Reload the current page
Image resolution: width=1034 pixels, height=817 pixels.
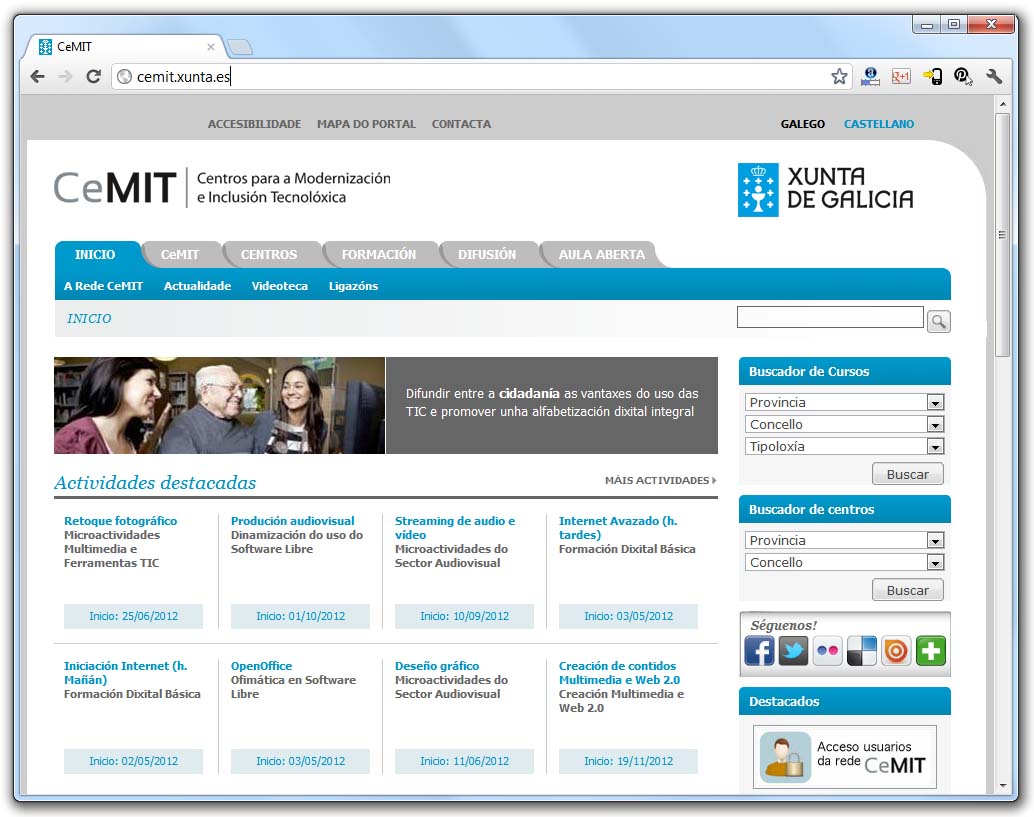(94, 76)
